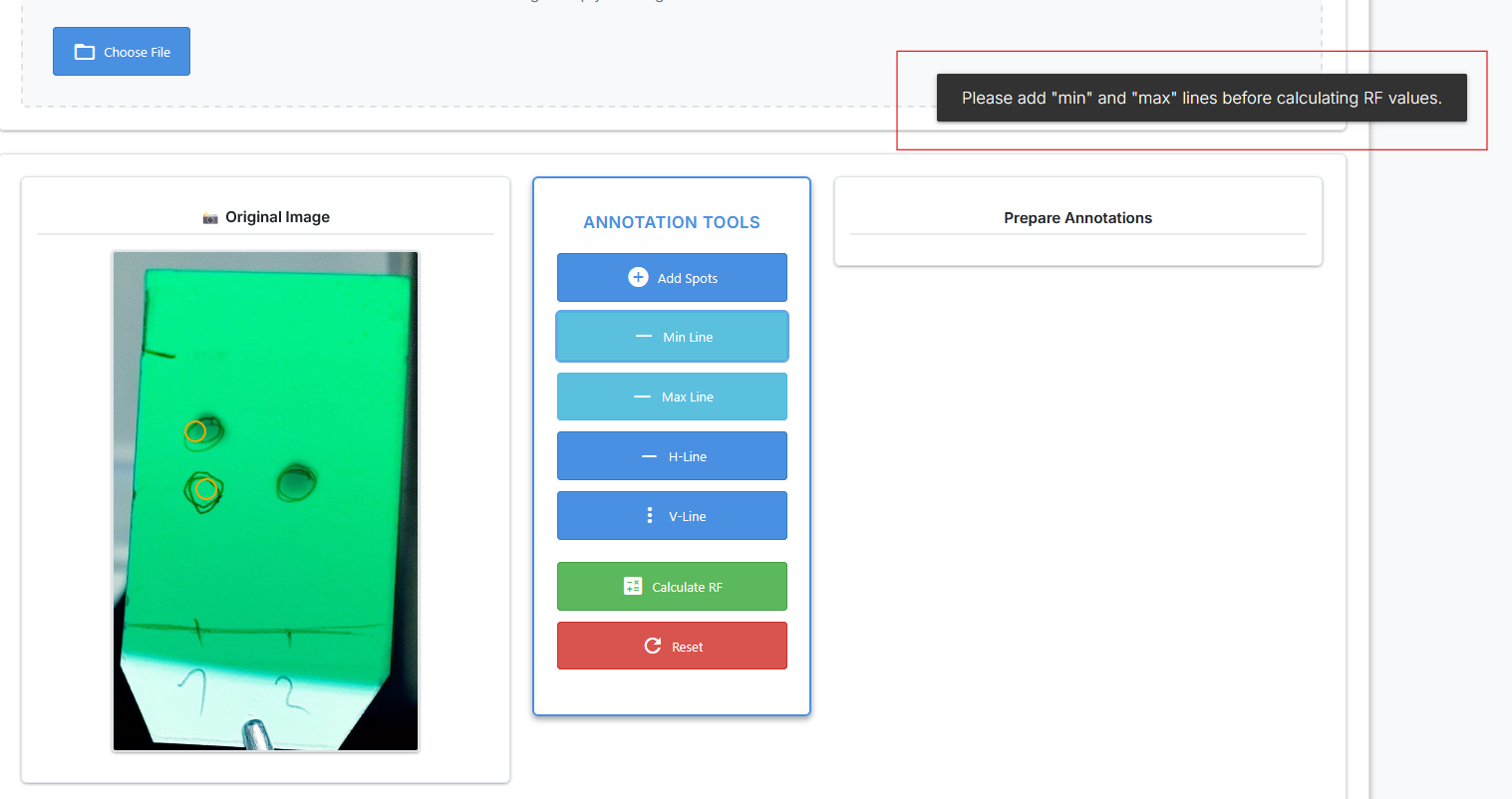Click the "Prepare Annotations" panel header
This screenshot has height=799, width=1512.
[1077, 218]
